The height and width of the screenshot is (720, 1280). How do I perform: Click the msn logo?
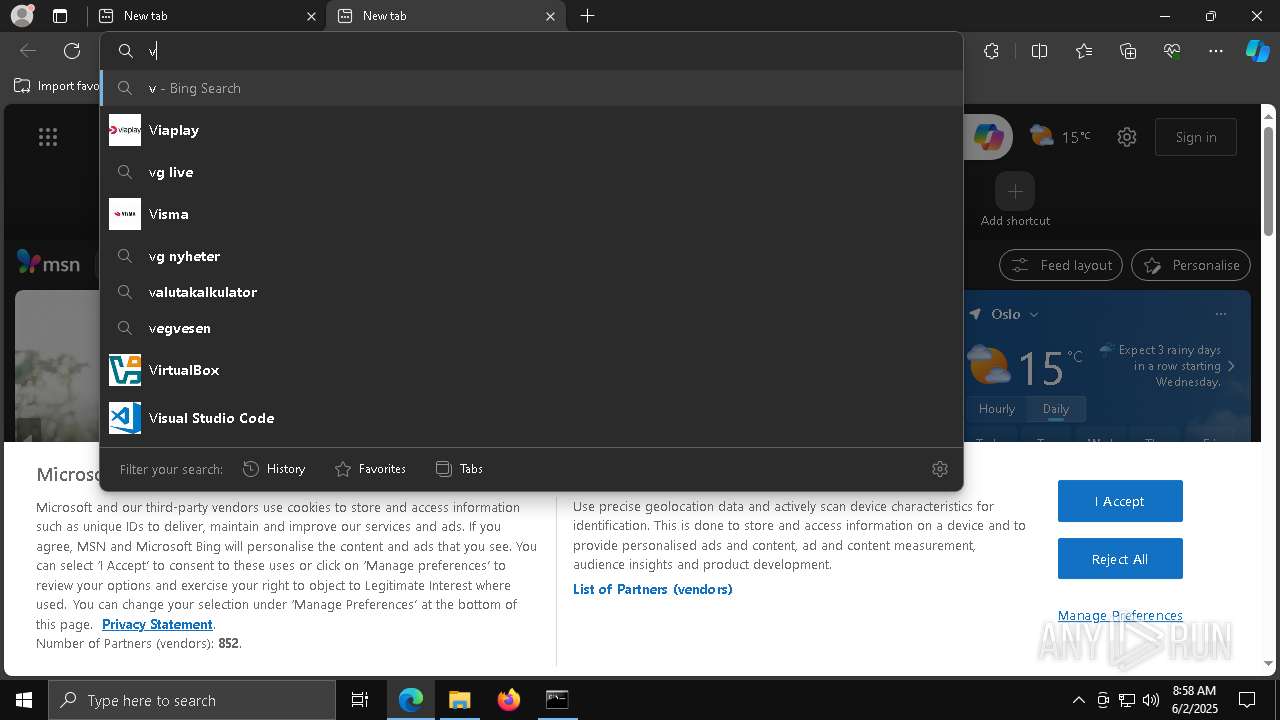[48, 263]
